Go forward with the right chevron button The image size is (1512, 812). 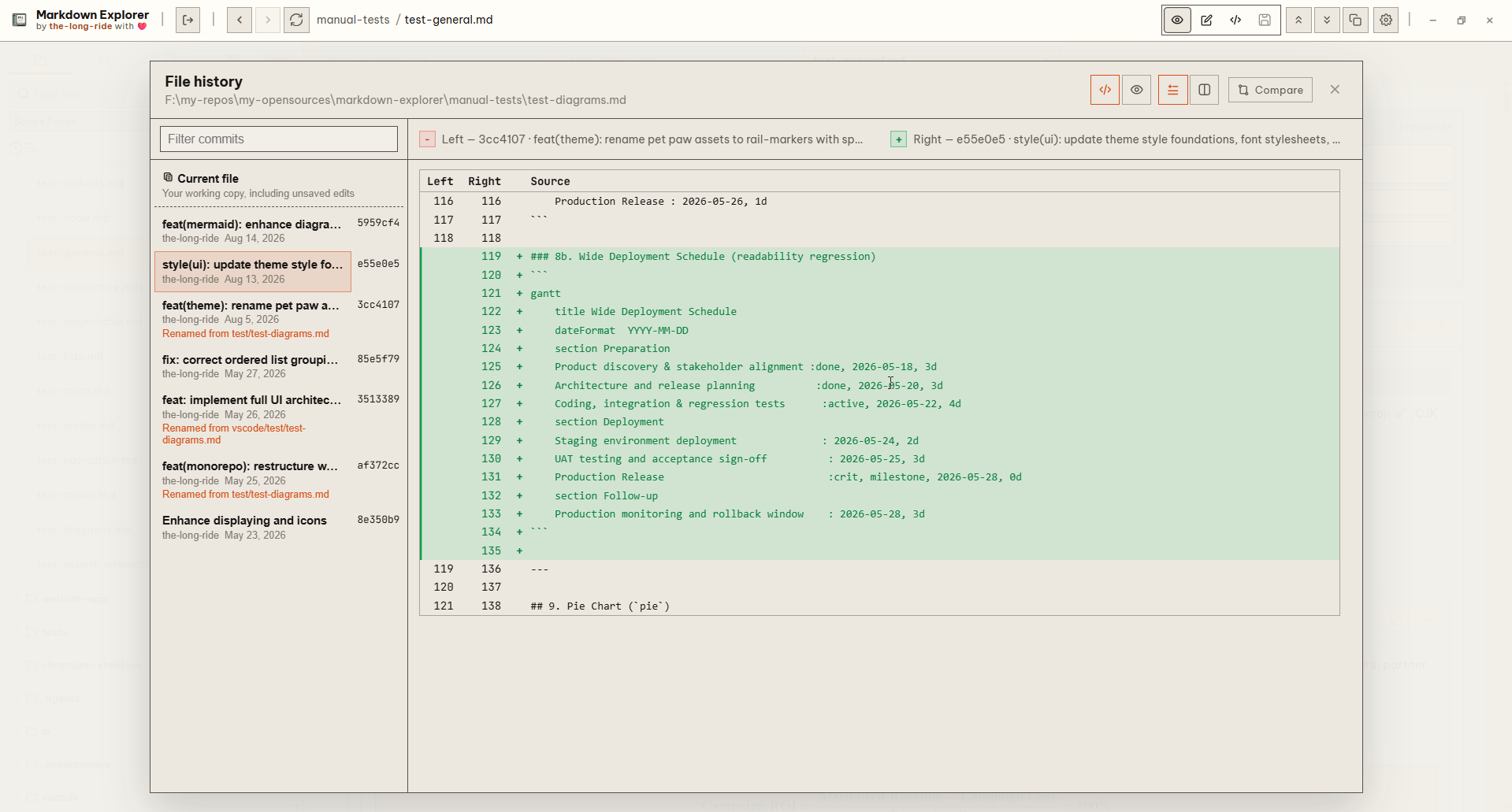click(x=268, y=20)
